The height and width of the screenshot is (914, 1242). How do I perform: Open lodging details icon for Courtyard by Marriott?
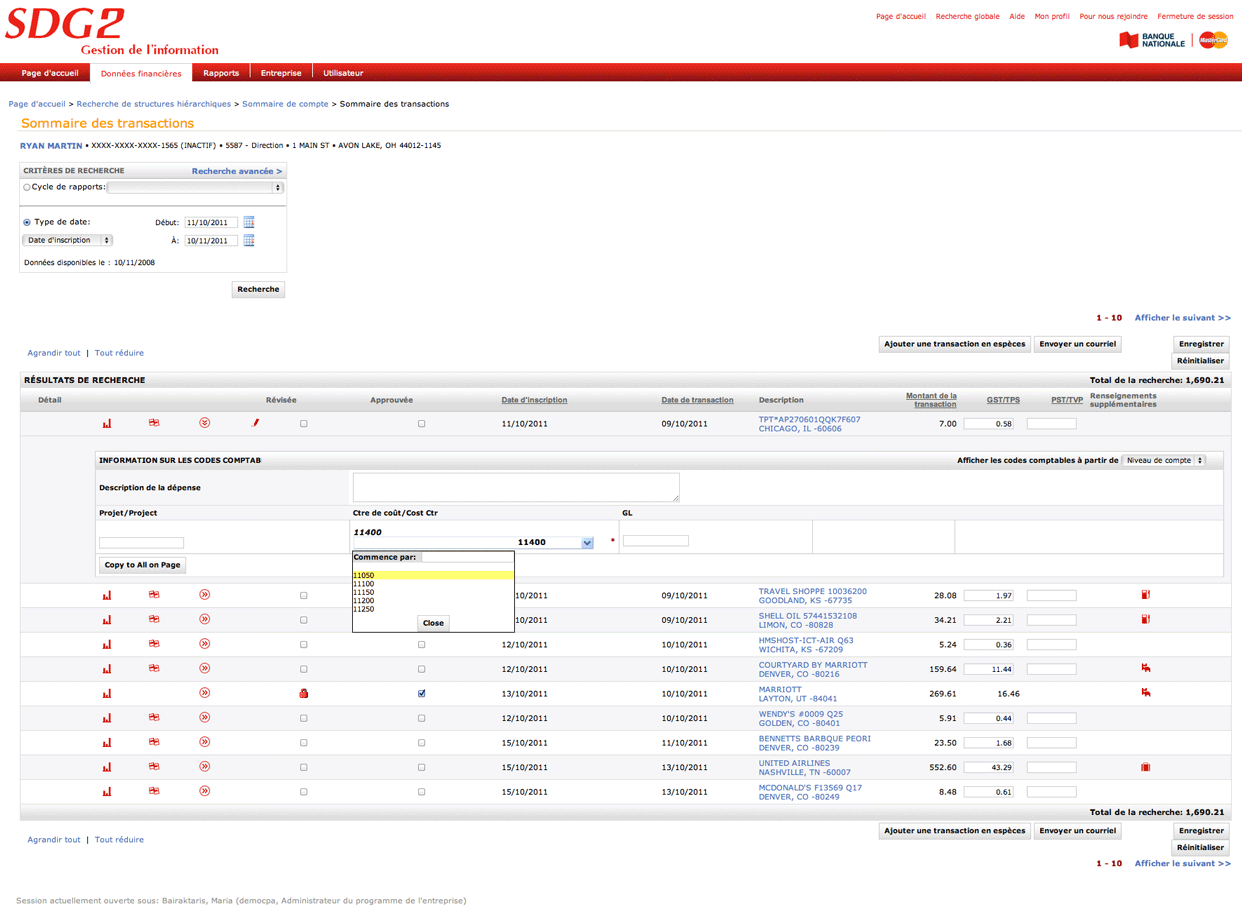coord(1145,668)
